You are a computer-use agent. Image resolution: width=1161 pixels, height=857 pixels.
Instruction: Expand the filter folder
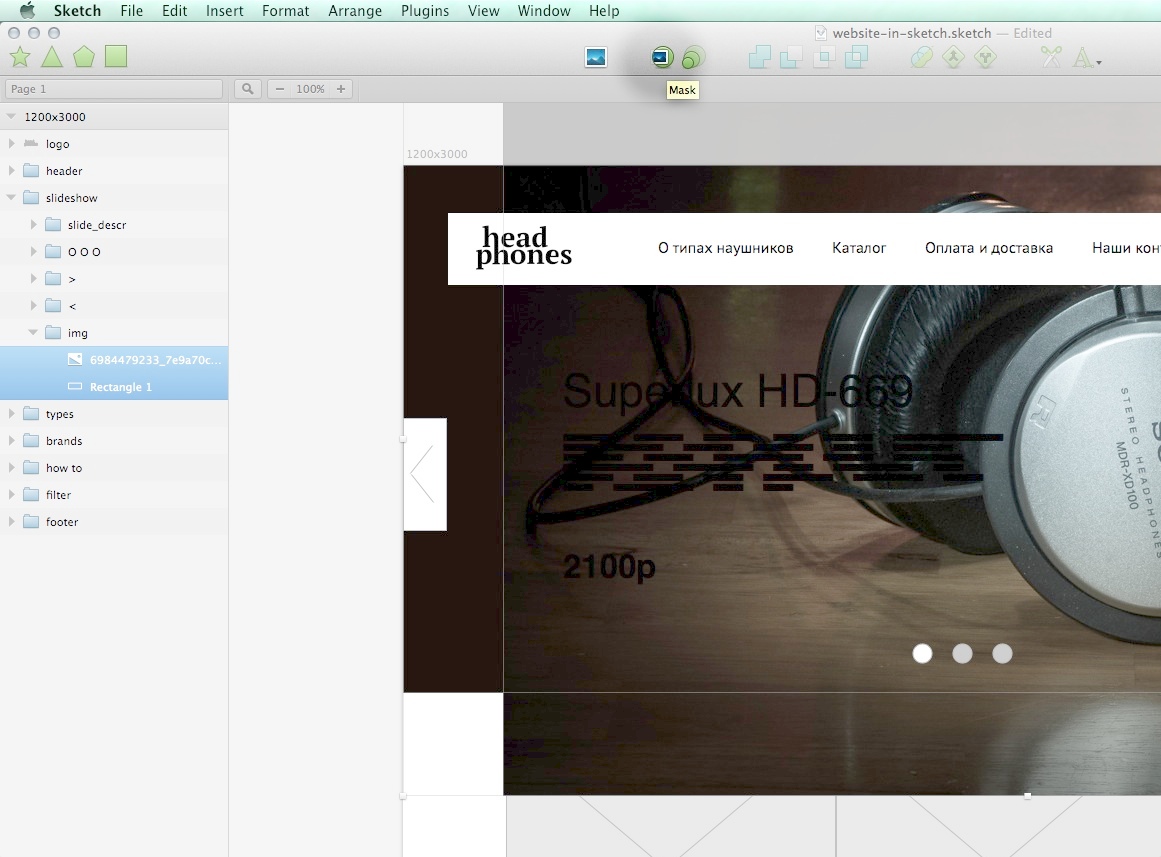(11, 495)
